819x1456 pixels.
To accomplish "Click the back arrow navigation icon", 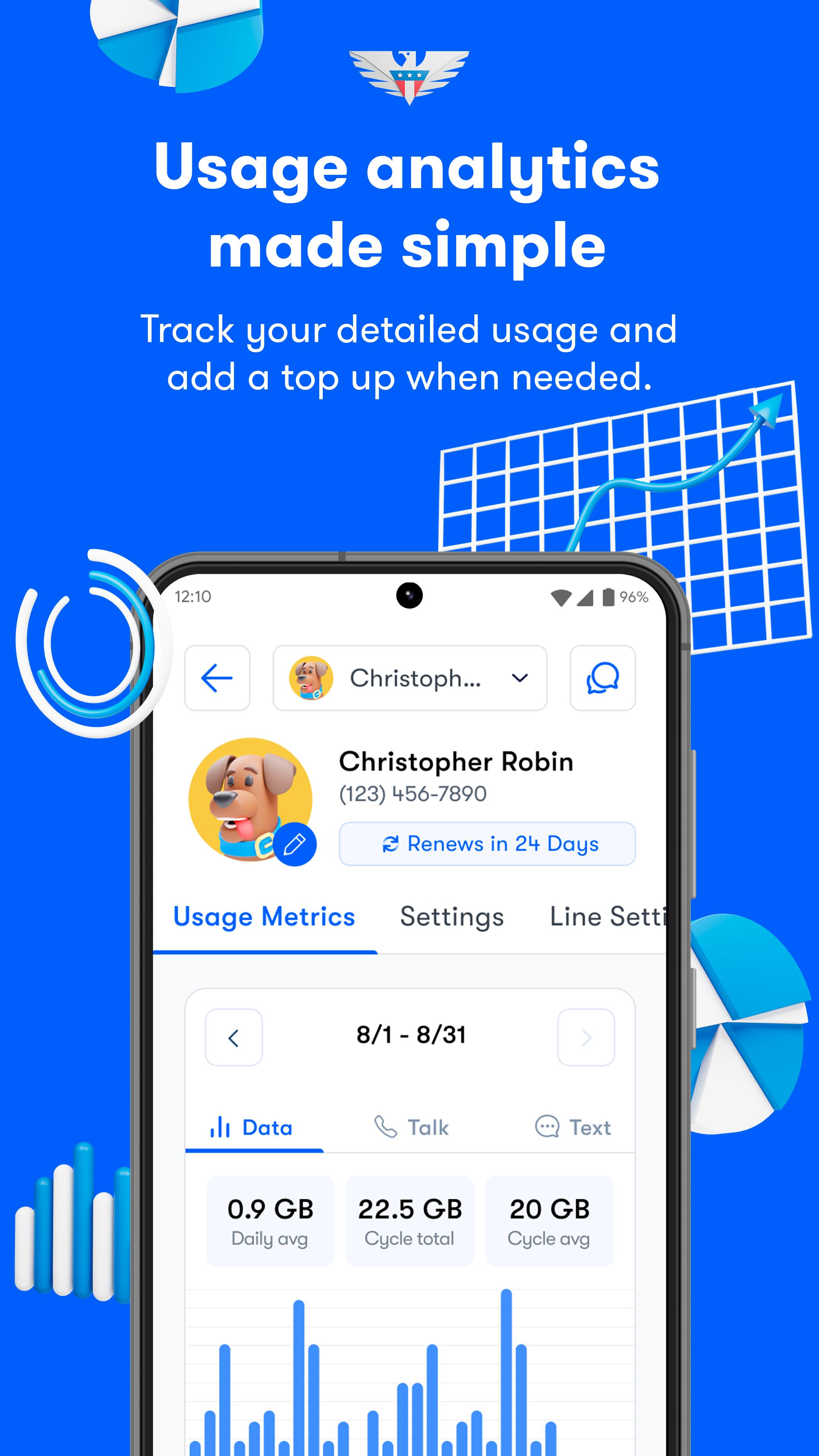I will (217, 678).
